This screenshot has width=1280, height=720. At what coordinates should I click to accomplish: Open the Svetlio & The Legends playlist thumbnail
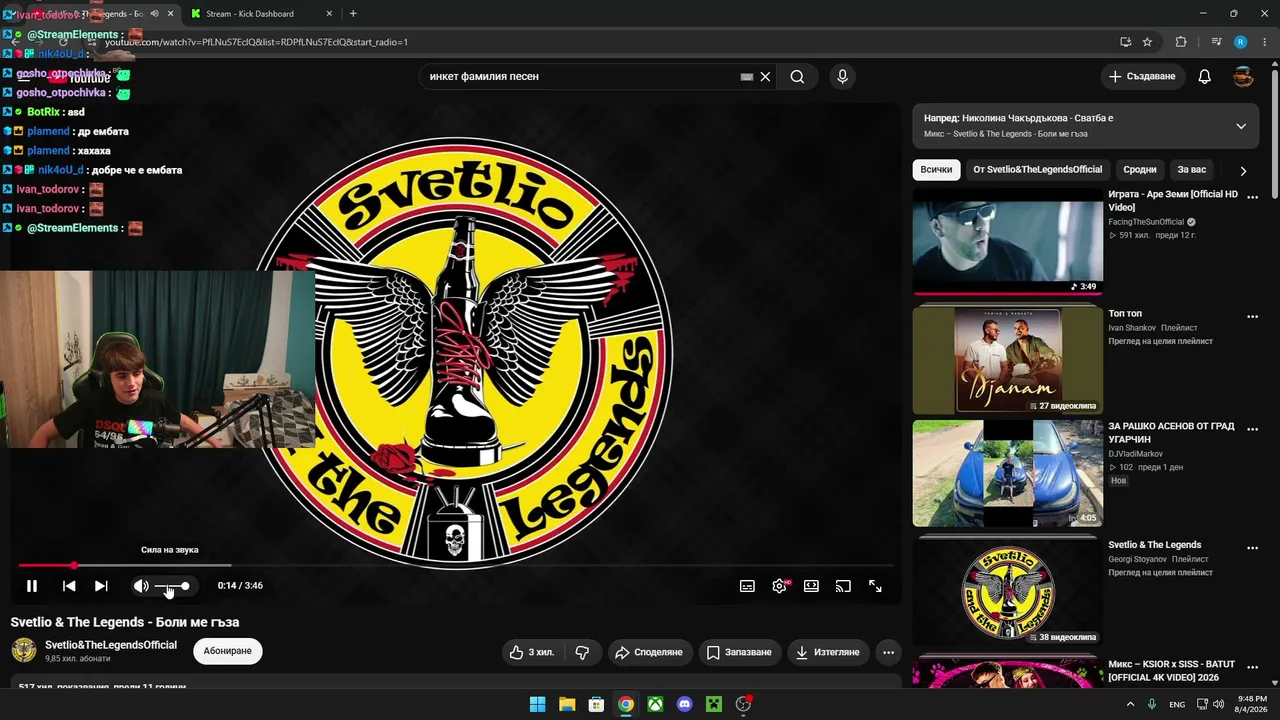pos(1008,592)
